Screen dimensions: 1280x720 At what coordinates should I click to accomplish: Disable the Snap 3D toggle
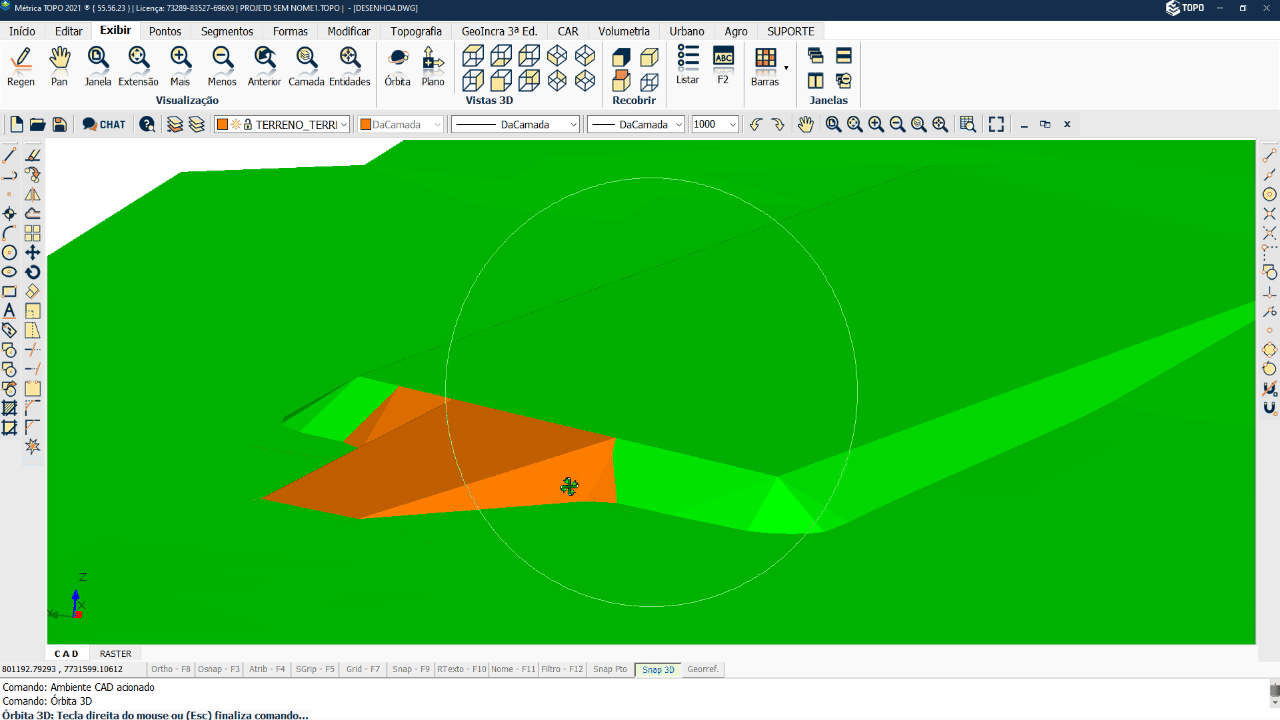658,669
